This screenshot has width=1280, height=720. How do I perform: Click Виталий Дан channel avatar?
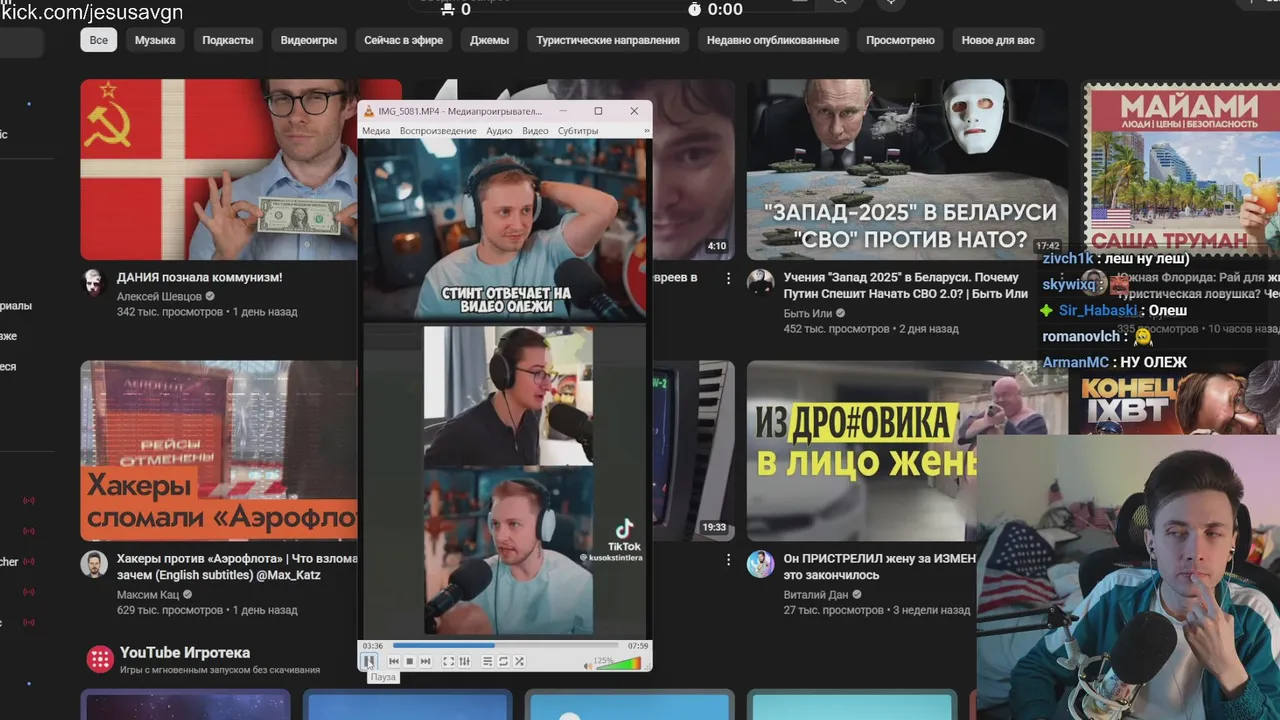click(x=760, y=563)
